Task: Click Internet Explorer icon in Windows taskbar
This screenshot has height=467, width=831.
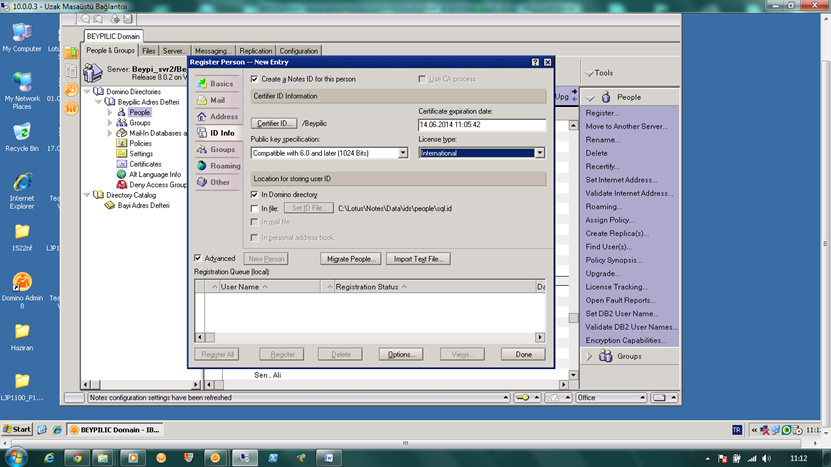Action: tap(49, 458)
